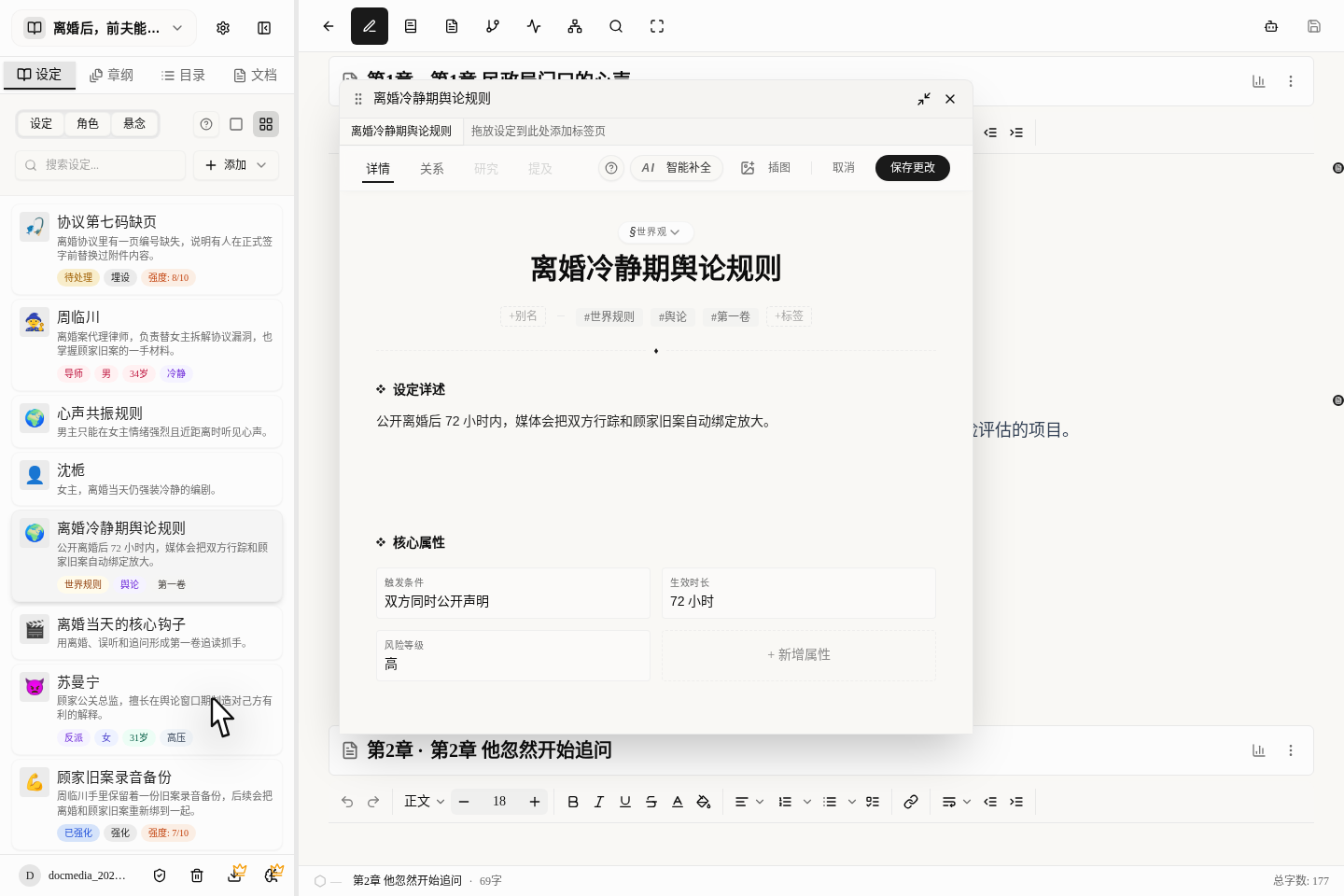Screen dimensions: 1344x896
Task: Switch to the 关系 tab in the dialog
Action: tap(432, 169)
